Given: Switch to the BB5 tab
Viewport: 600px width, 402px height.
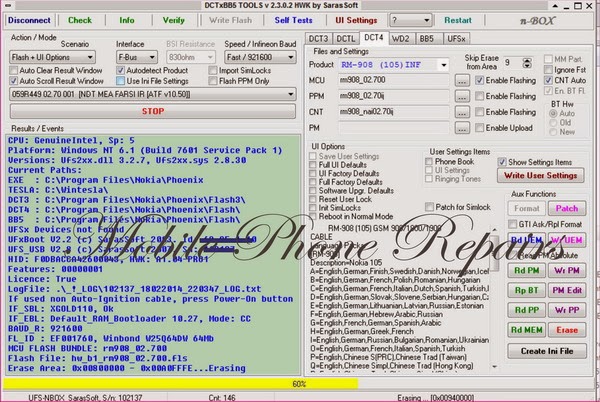Looking at the screenshot, I should [427, 39].
